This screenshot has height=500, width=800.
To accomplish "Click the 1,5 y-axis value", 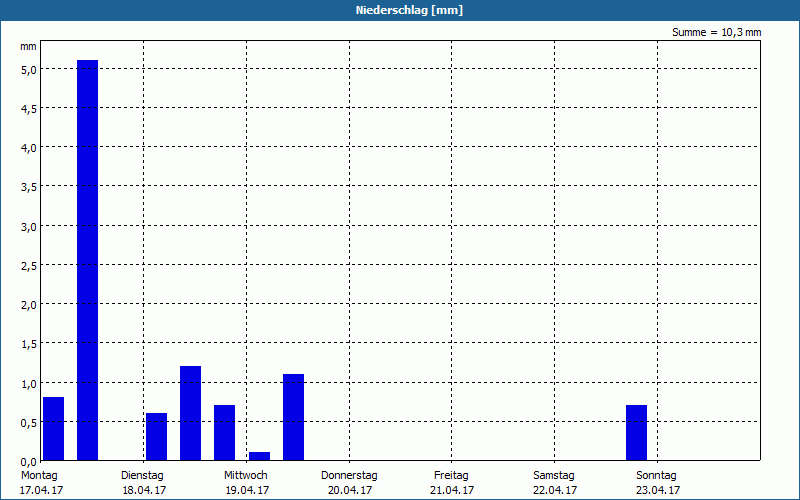I will pyautogui.click(x=29, y=344).
